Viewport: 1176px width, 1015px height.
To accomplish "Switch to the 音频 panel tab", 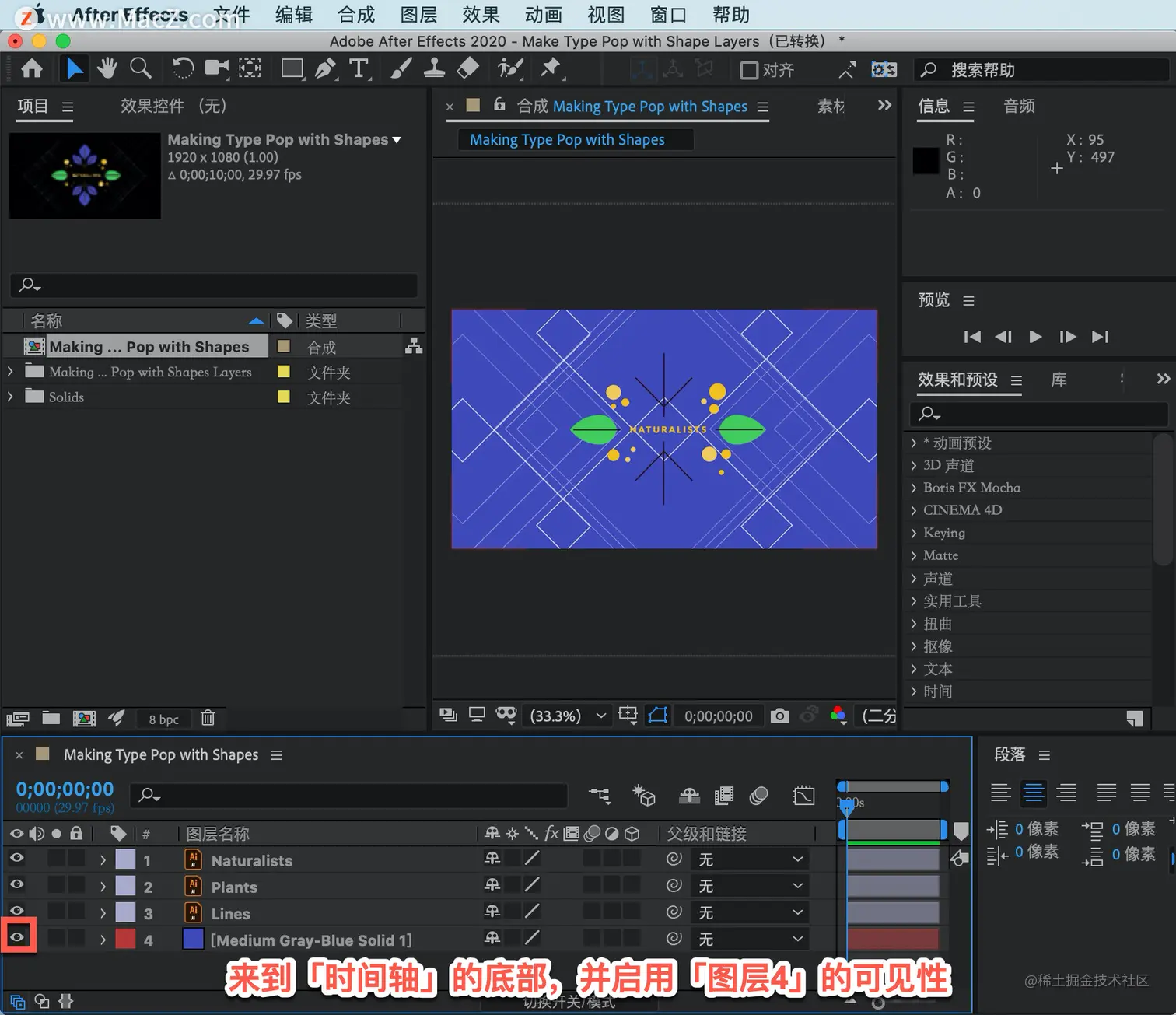I will (1019, 106).
